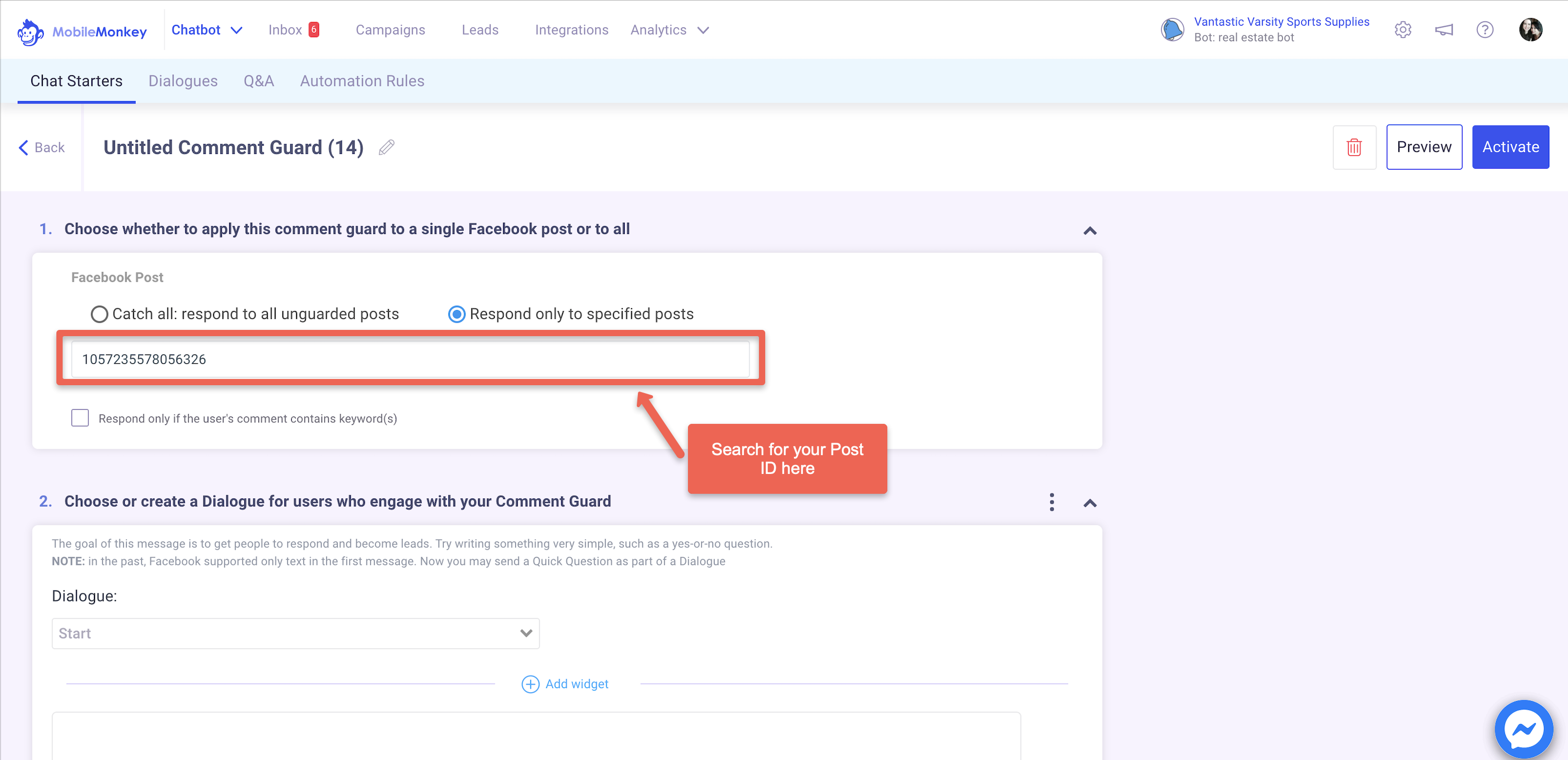Collapse section 1 Facebook post chevron
The height and width of the screenshot is (760, 1568).
point(1089,231)
